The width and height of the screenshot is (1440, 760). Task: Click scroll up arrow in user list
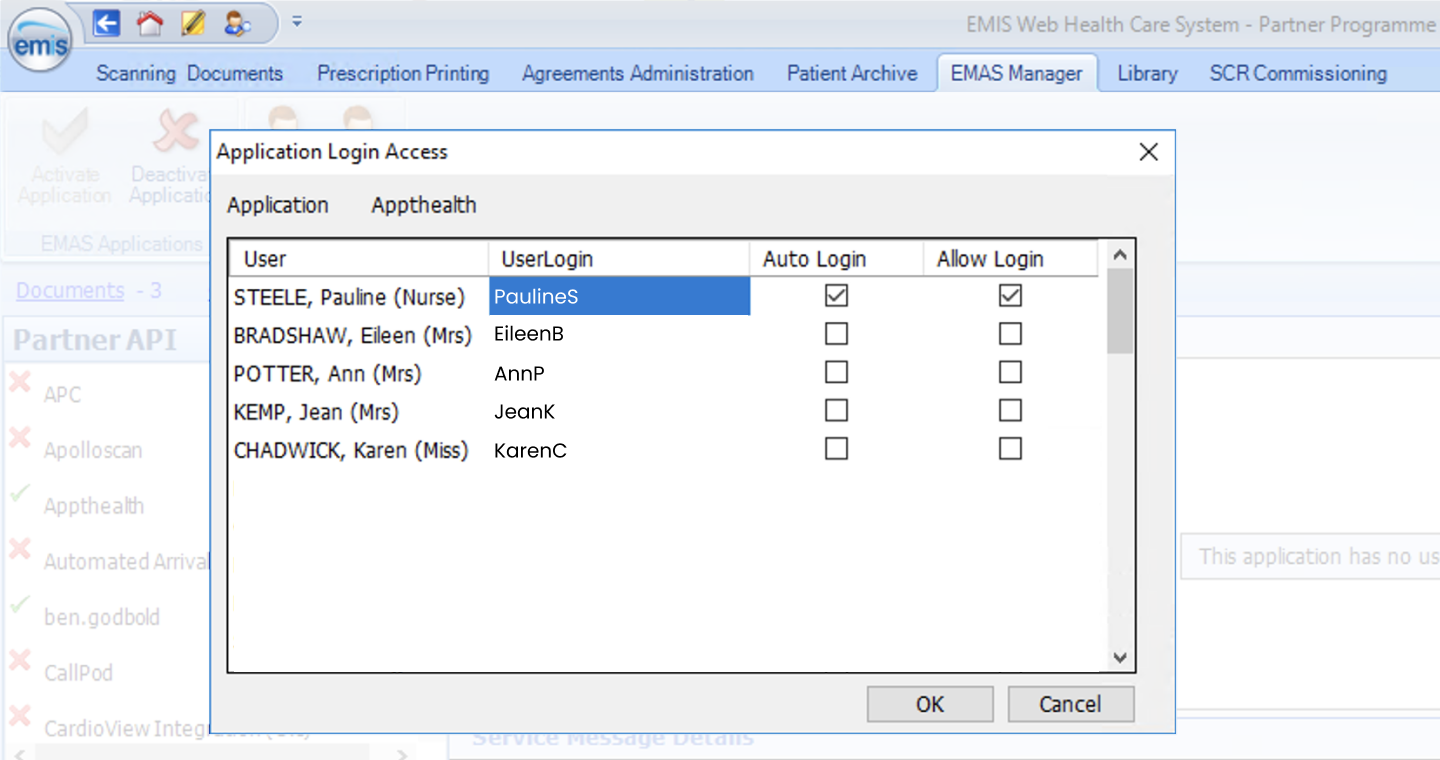pyautogui.click(x=1120, y=254)
